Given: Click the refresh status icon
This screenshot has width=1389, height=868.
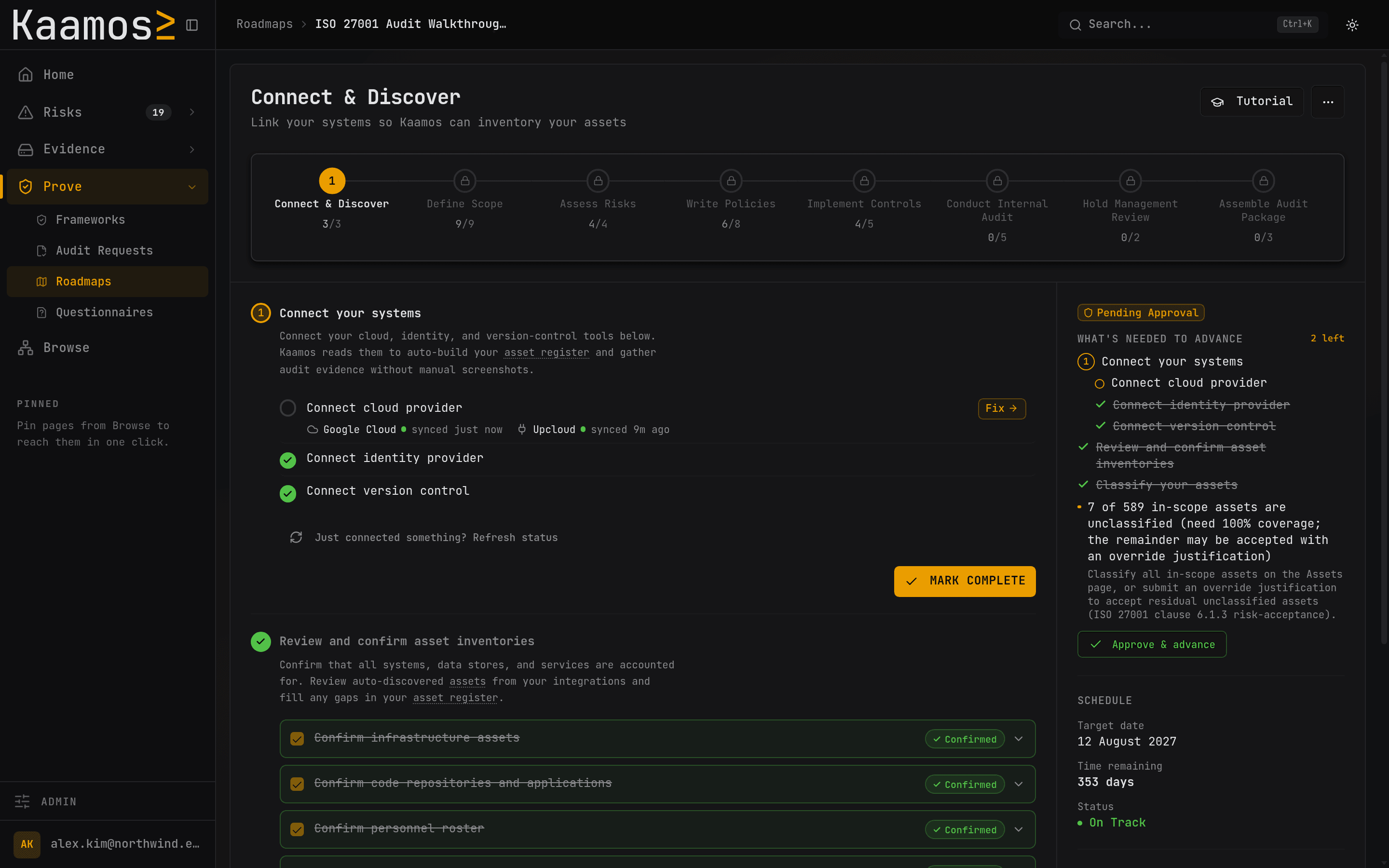Looking at the screenshot, I should coord(296,537).
